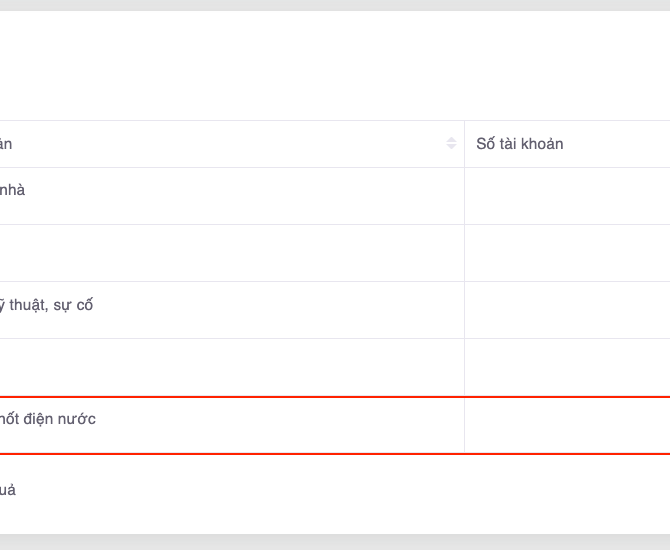Click account number cell below the "nhà" row
Screen dimensions: 670x550
click(567, 253)
